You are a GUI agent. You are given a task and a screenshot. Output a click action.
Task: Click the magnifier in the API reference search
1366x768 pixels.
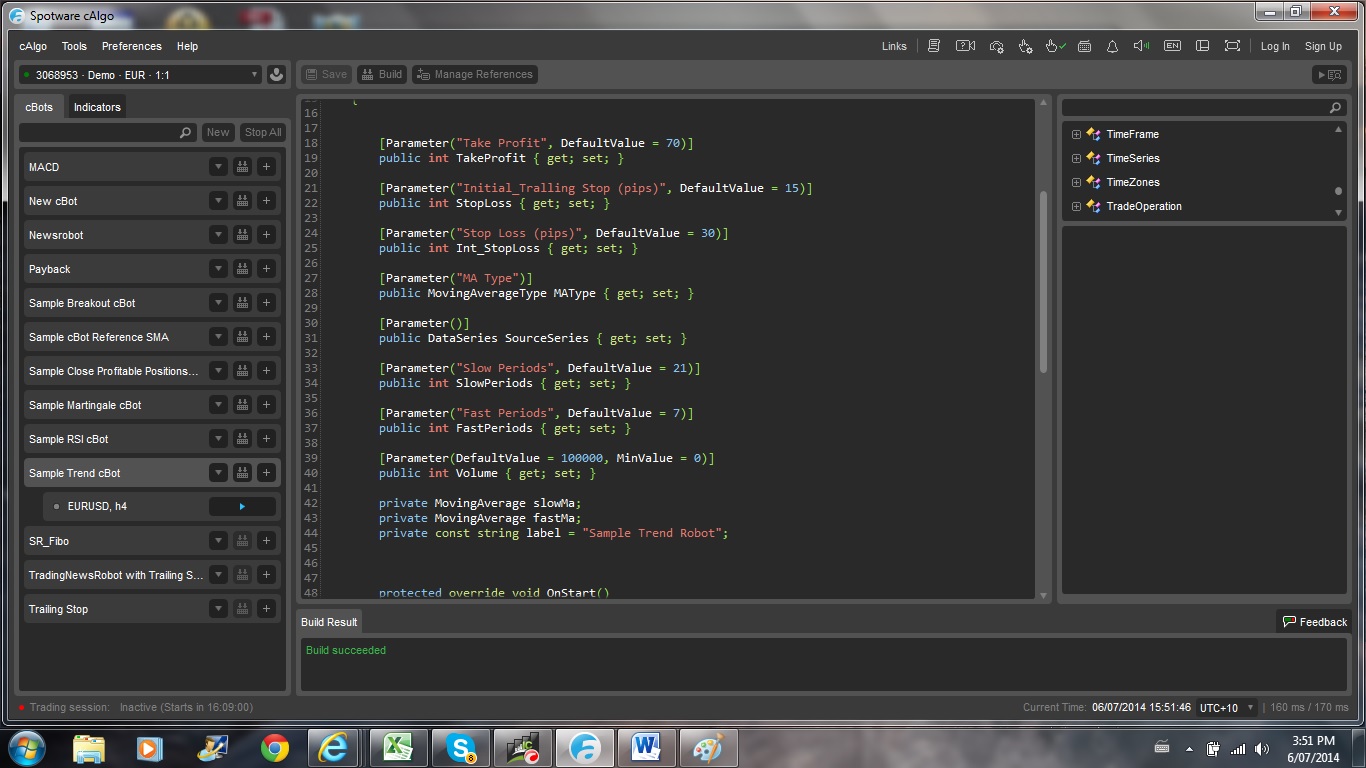1335,108
